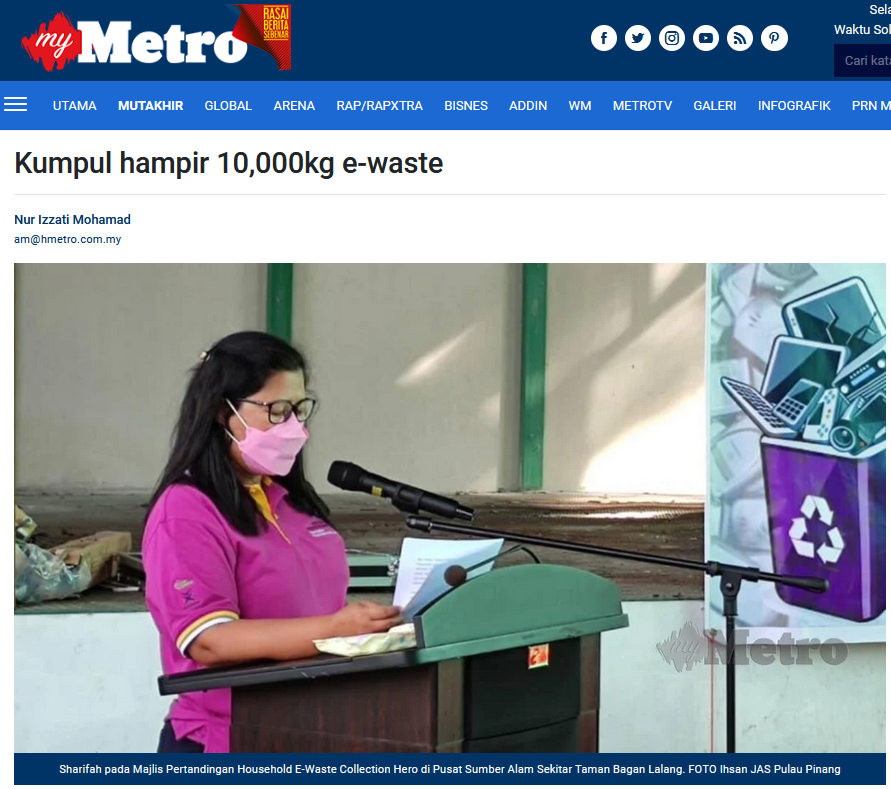Select GALERI in navigation bar
The width and height of the screenshot is (891, 789).
point(714,106)
